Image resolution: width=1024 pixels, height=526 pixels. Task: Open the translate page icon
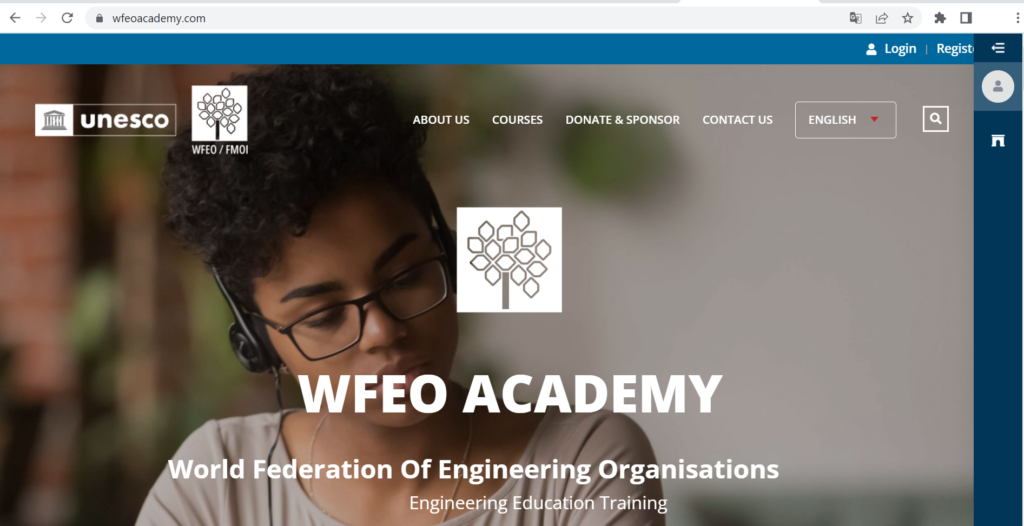856,18
